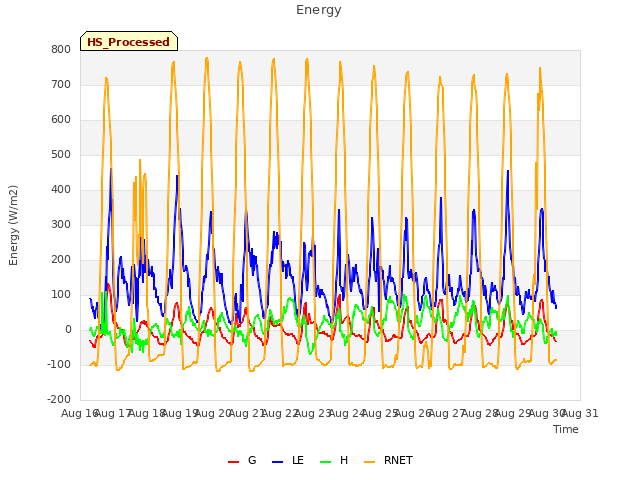Click the Time x-axis label
The width and height of the screenshot is (640, 480).
click(x=565, y=429)
